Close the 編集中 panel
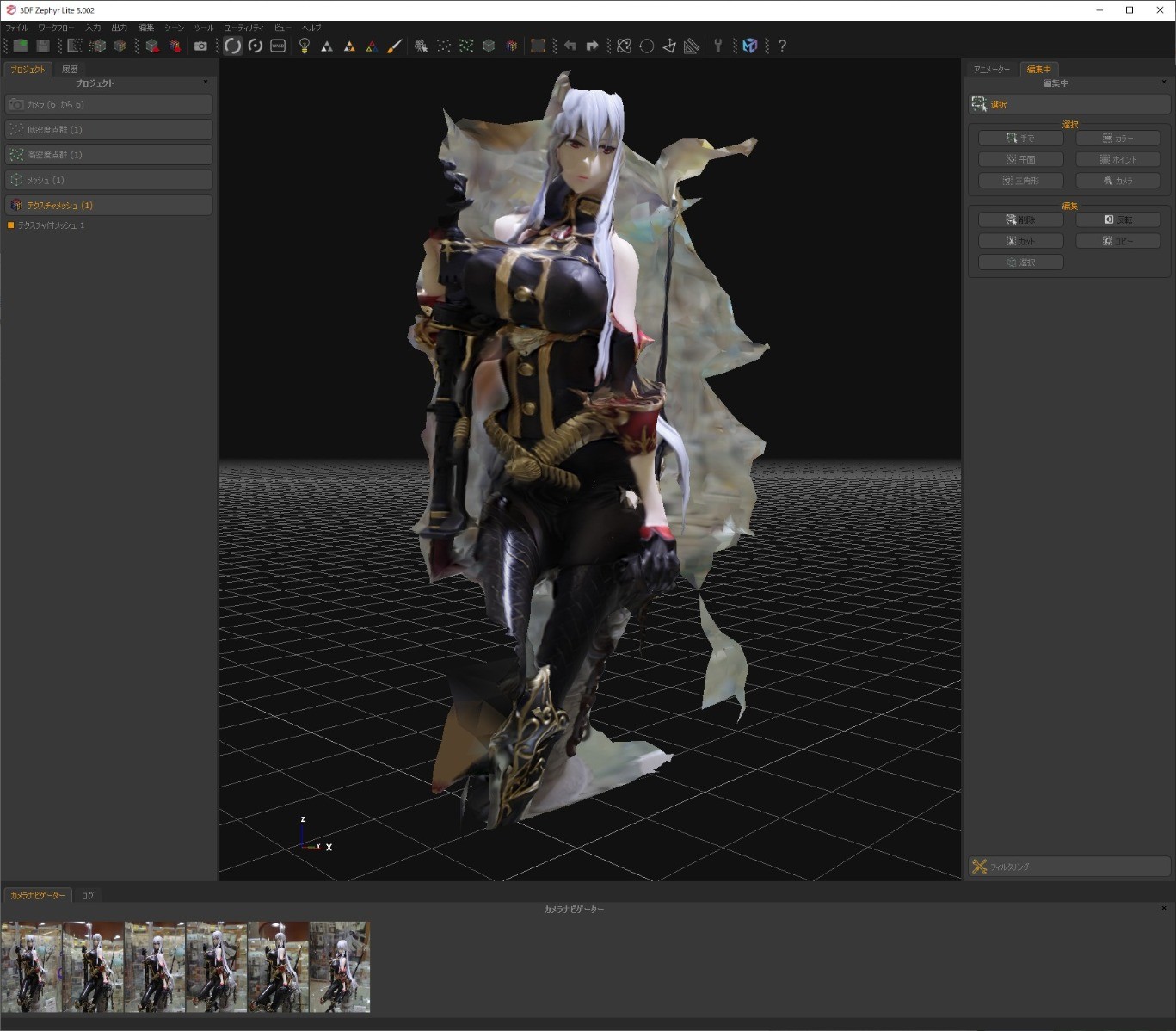The image size is (1176, 1031). click(1164, 83)
